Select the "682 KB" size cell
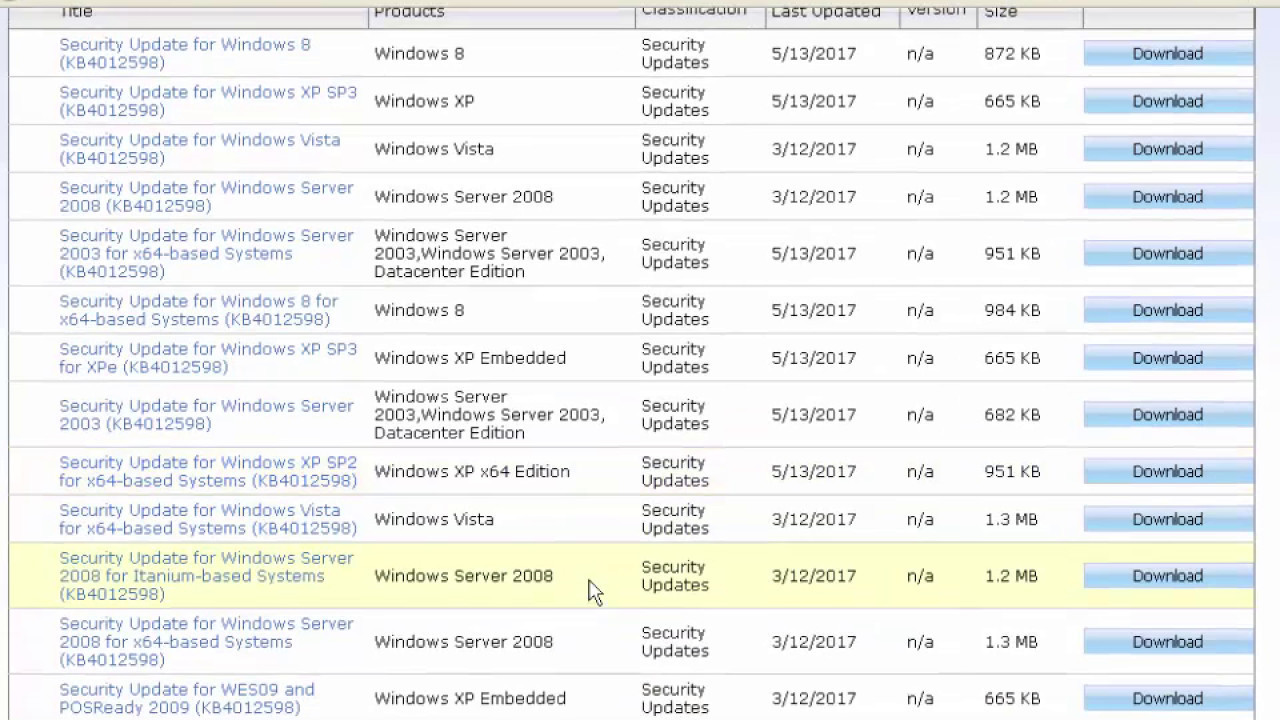1280x720 pixels. [x=1012, y=415]
